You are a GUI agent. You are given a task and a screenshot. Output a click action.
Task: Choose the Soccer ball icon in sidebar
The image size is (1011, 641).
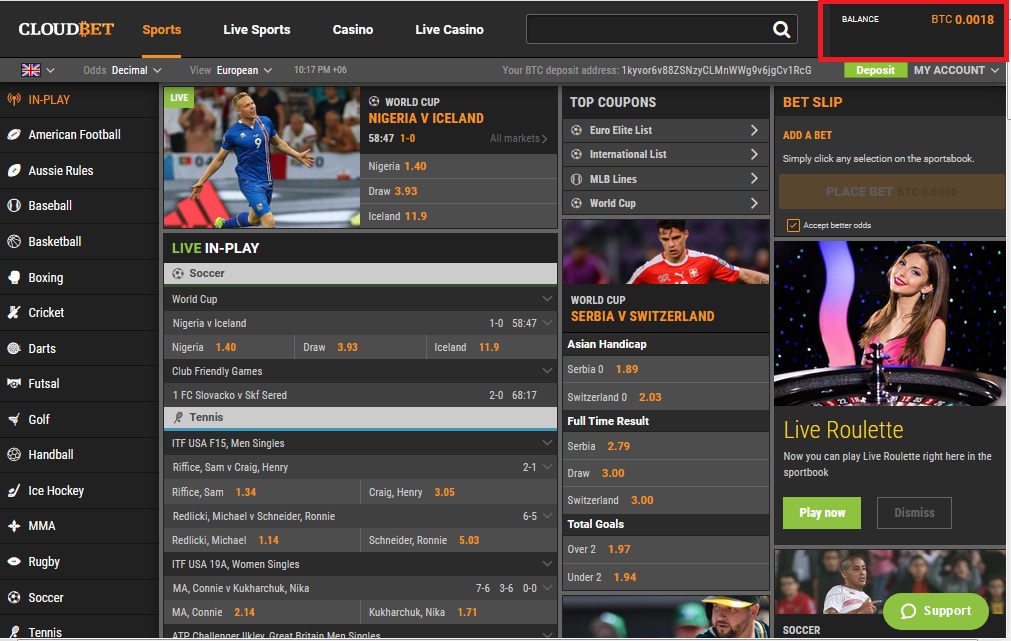(x=14, y=597)
